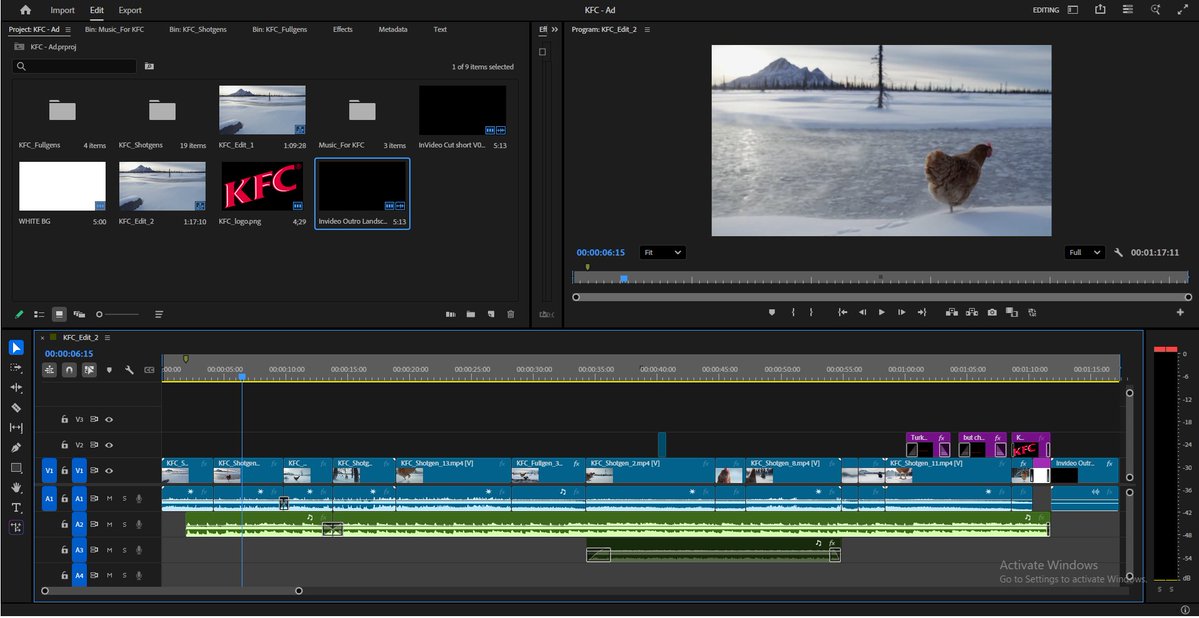Switch Project panel to freeform view
Screen dimensions: 1199x618
point(79,314)
